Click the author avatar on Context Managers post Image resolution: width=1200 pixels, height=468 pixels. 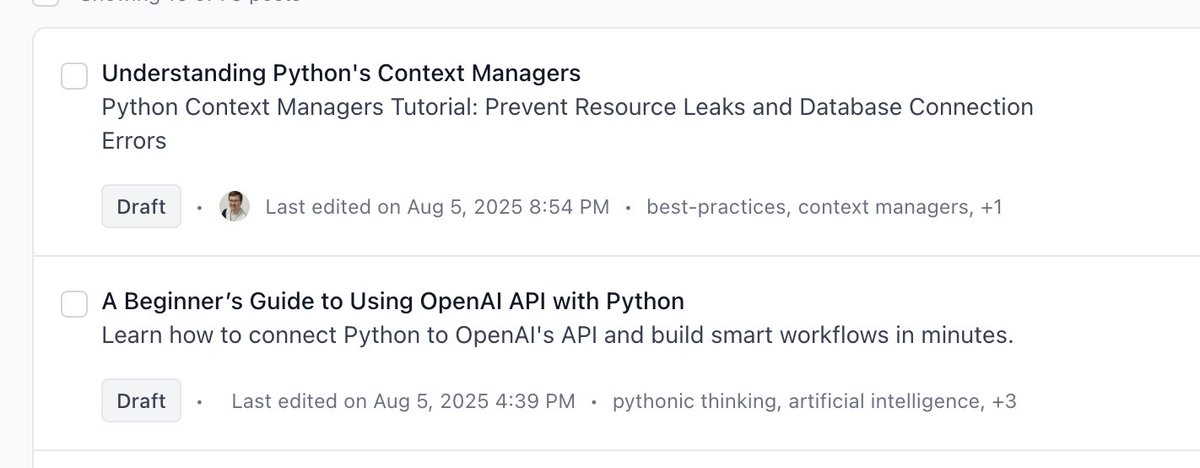[x=234, y=206]
